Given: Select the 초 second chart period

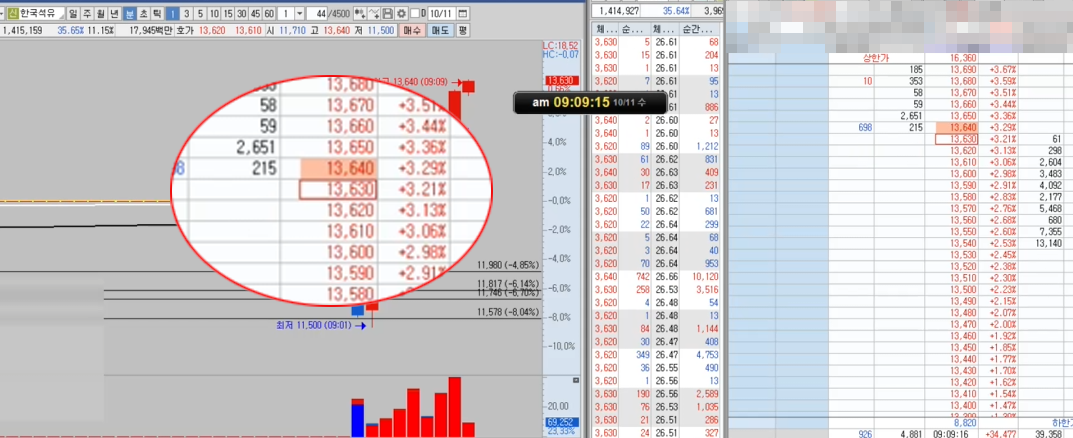Looking at the screenshot, I should point(143,13).
